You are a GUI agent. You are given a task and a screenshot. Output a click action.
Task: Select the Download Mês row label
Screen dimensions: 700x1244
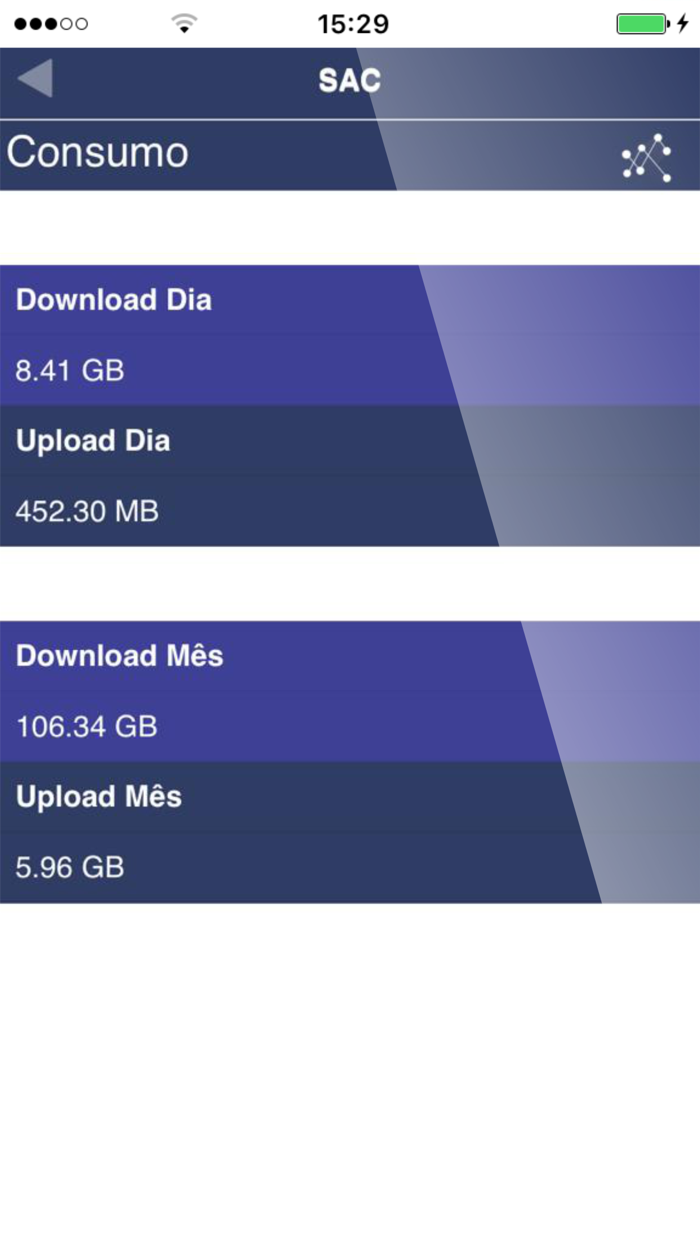pos(120,656)
